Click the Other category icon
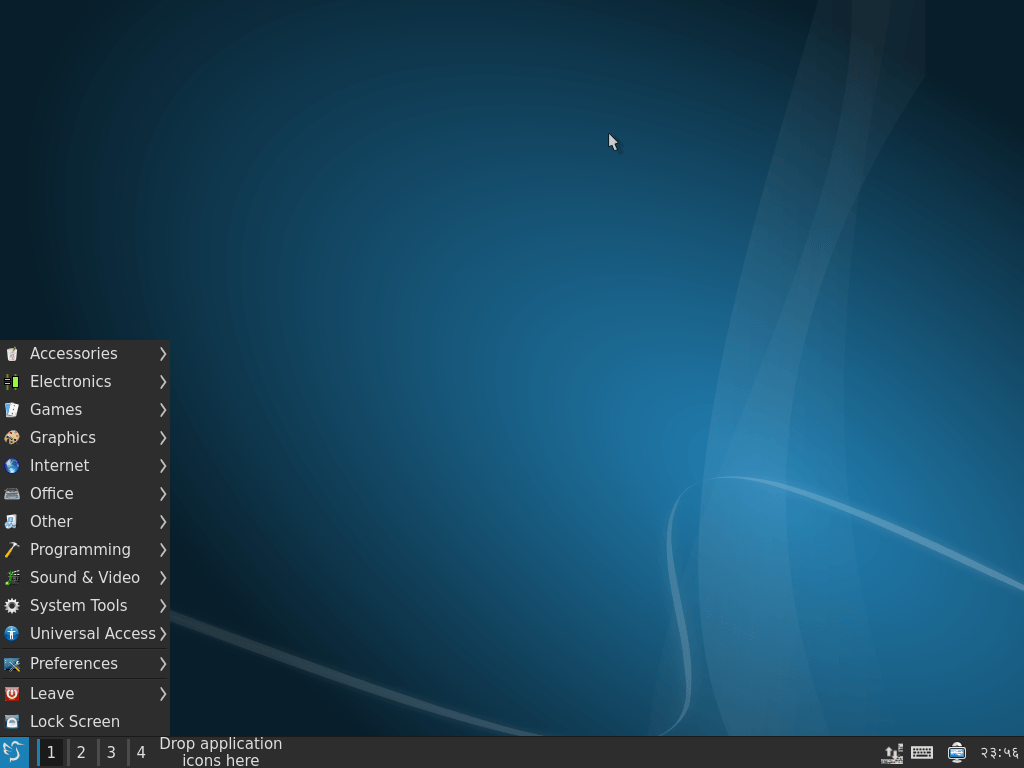Image resolution: width=1024 pixels, height=768 pixels. click(x=12, y=522)
